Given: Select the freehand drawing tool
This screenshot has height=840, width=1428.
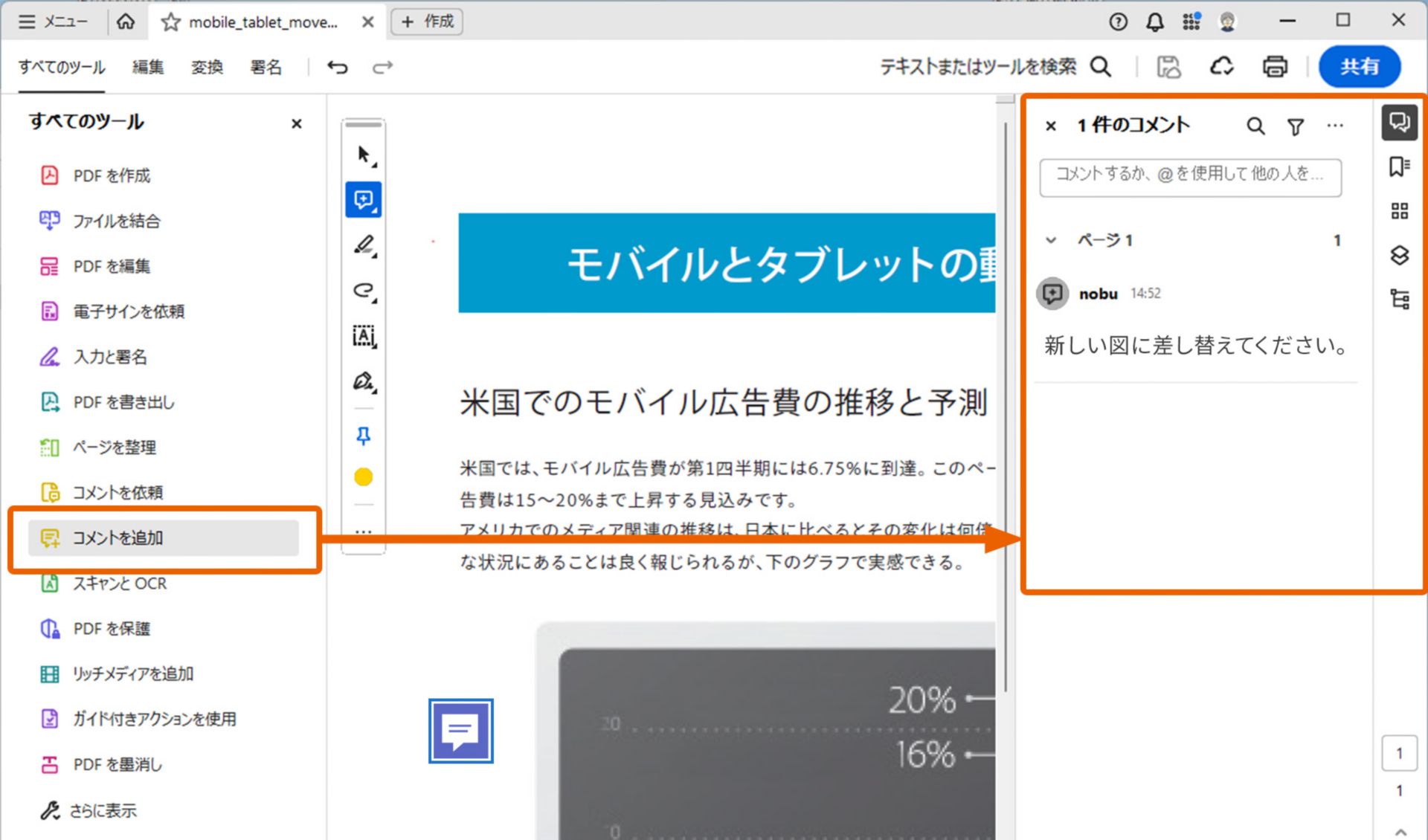Looking at the screenshot, I should (x=363, y=291).
